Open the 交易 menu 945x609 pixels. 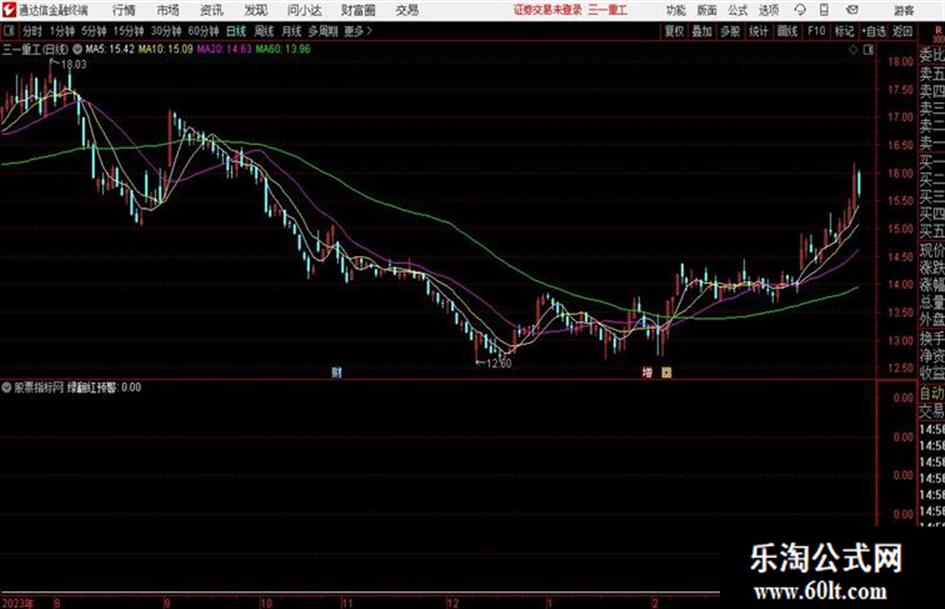(407, 10)
